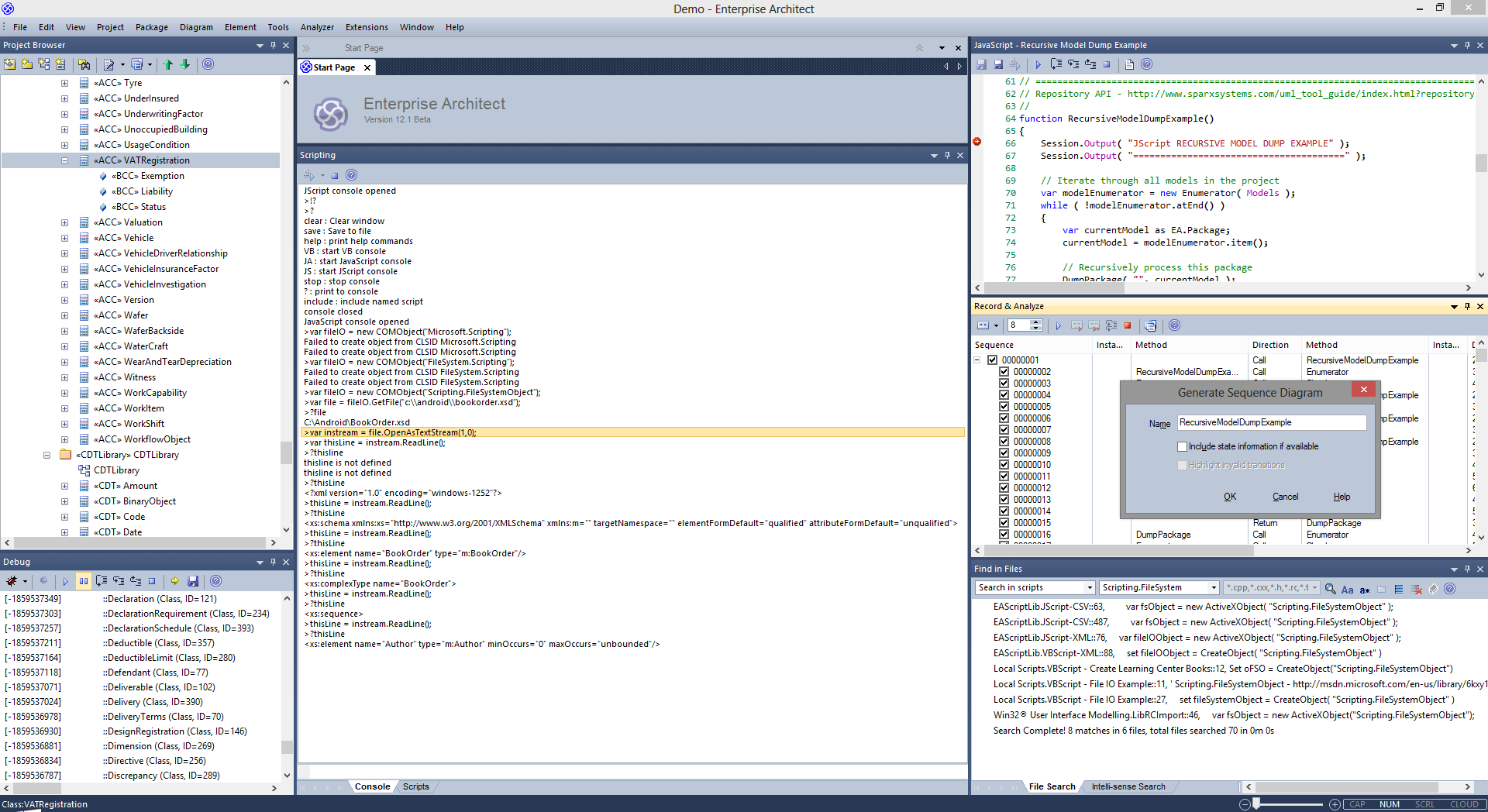Click the red stop-recording icon in Record & Analyze
The width and height of the screenshot is (1488, 812).
(x=1128, y=325)
